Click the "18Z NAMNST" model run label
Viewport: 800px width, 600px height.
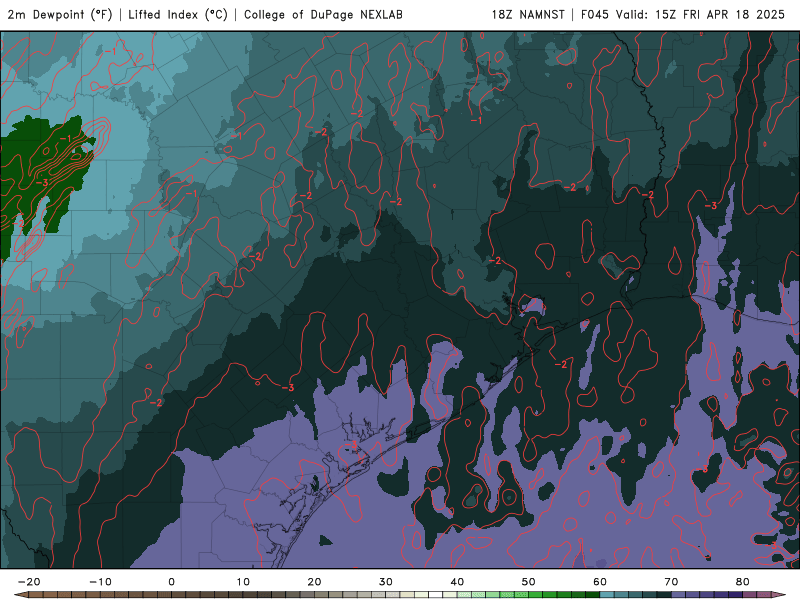(x=528, y=15)
